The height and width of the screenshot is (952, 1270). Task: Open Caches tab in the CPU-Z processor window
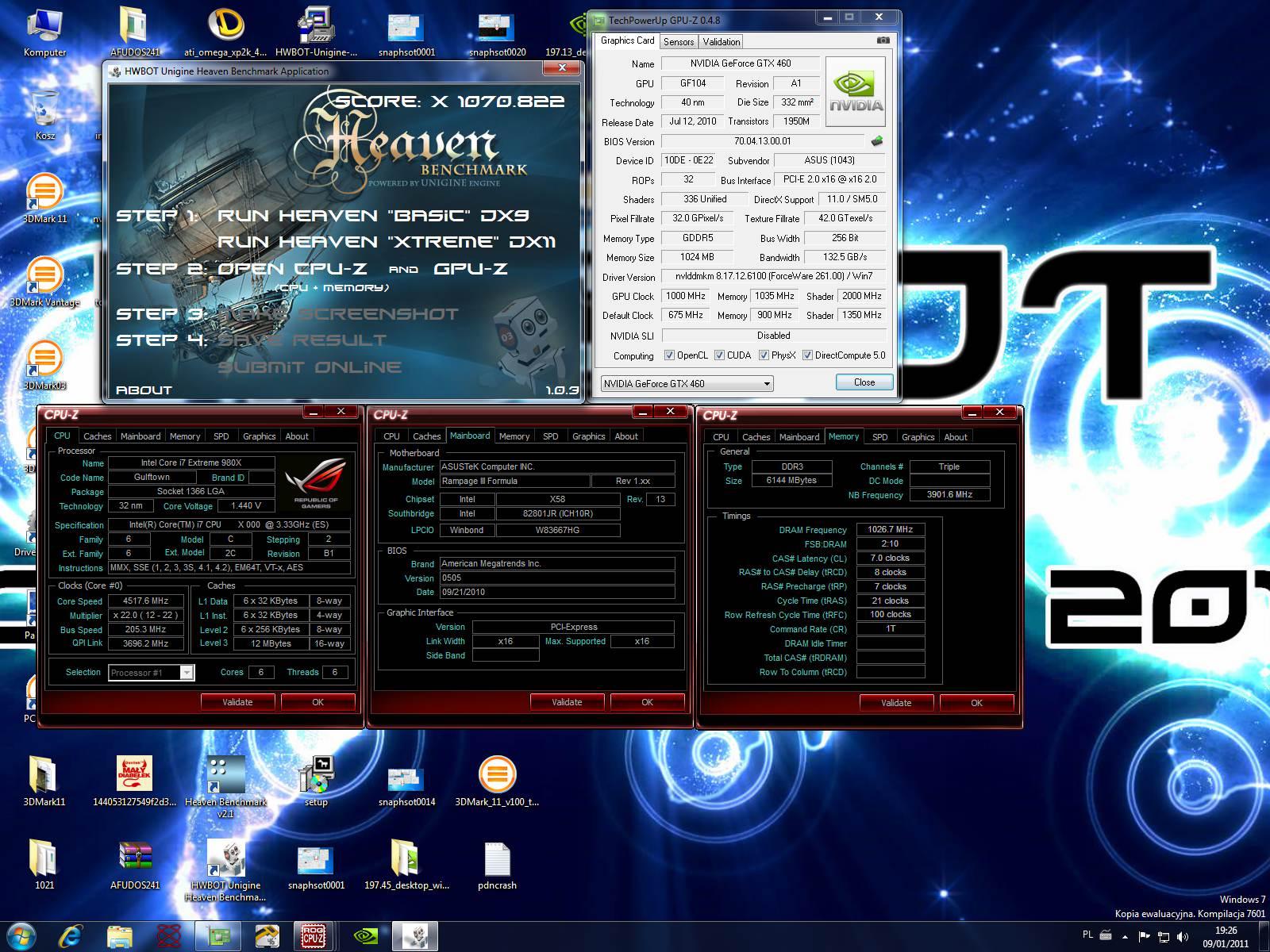coord(98,436)
